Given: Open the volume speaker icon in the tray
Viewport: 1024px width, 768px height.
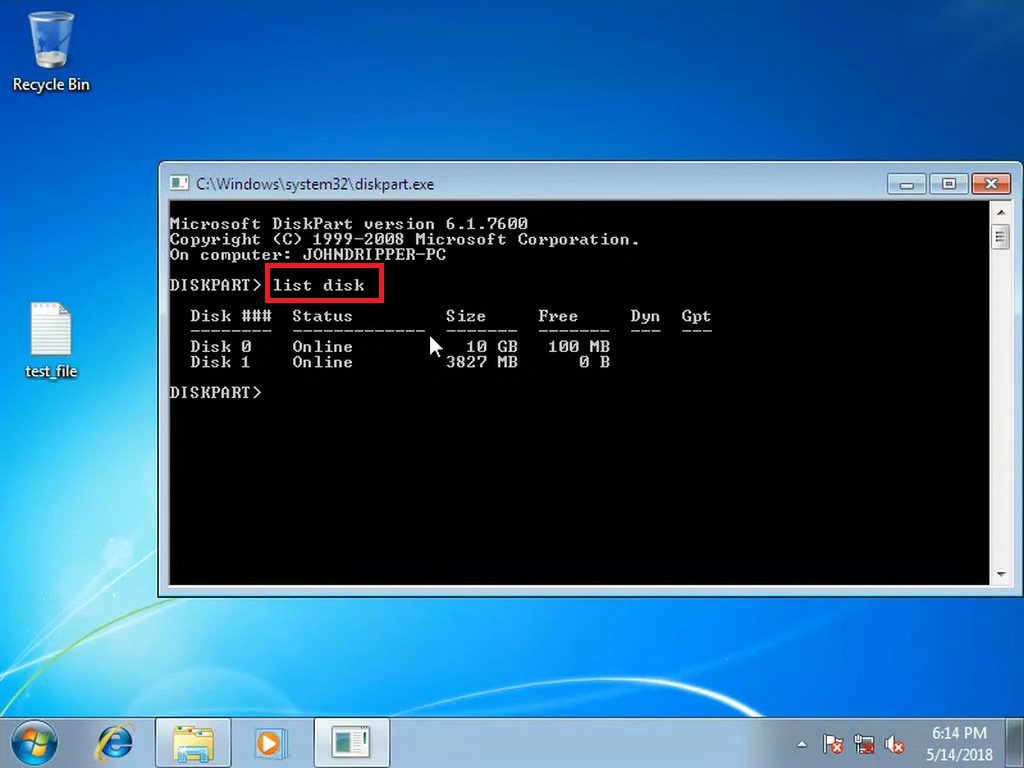Looking at the screenshot, I should tap(894, 744).
